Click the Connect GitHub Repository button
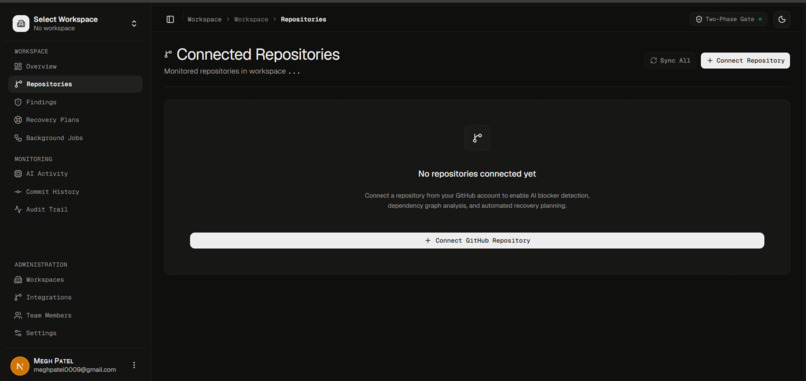The image size is (806, 381). tap(477, 241)
